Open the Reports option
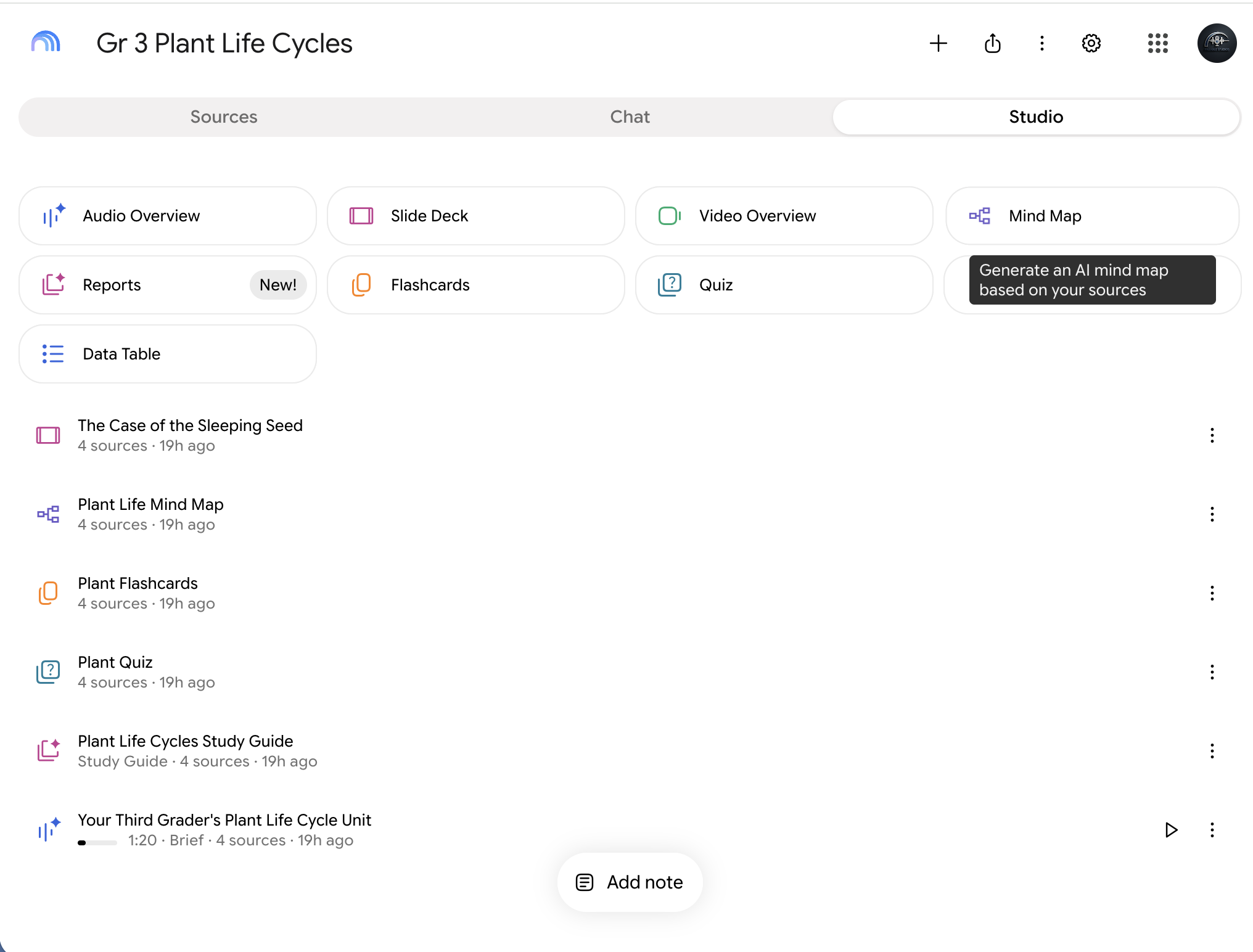1253x952 pixels. click(x=168, y=285)
